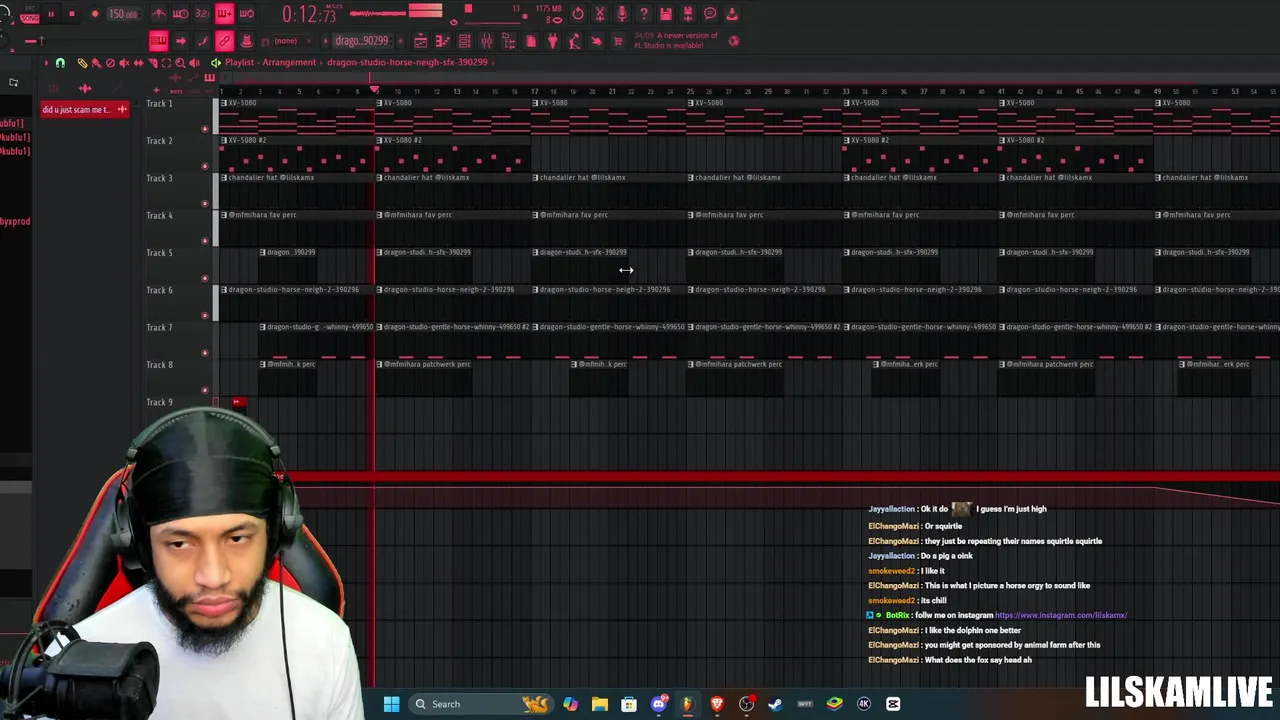Viewport: 1280px width, 720px height.
Task: Open the undo history icon
Action: (x=578, y=13)
